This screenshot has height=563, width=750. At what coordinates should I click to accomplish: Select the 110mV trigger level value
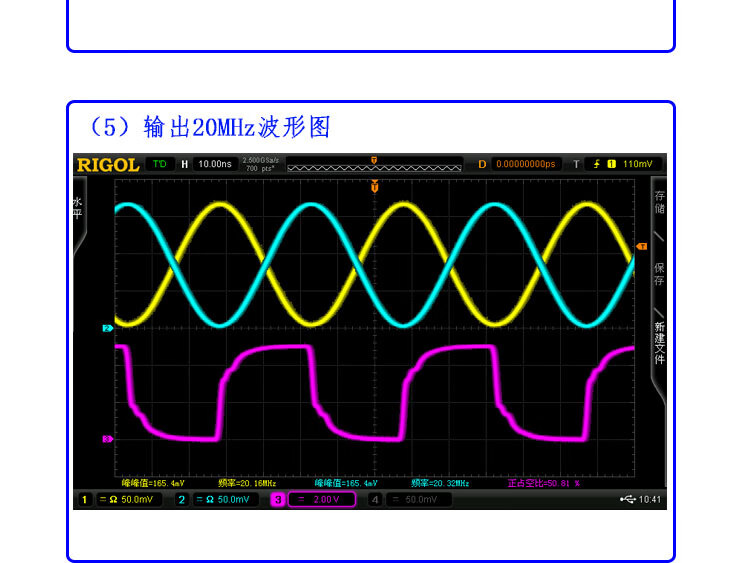click(637, 164)
